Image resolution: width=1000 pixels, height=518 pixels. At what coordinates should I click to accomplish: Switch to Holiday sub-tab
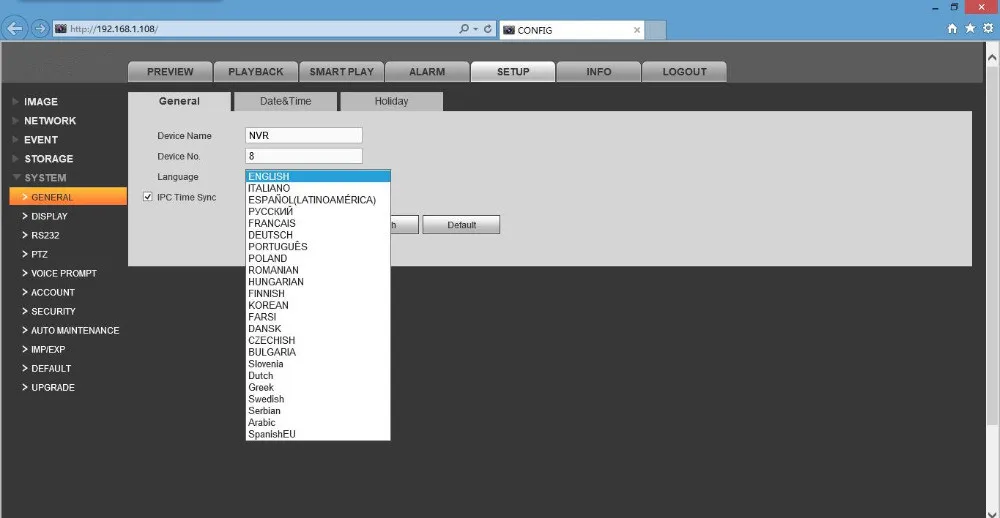pos(391,101)
